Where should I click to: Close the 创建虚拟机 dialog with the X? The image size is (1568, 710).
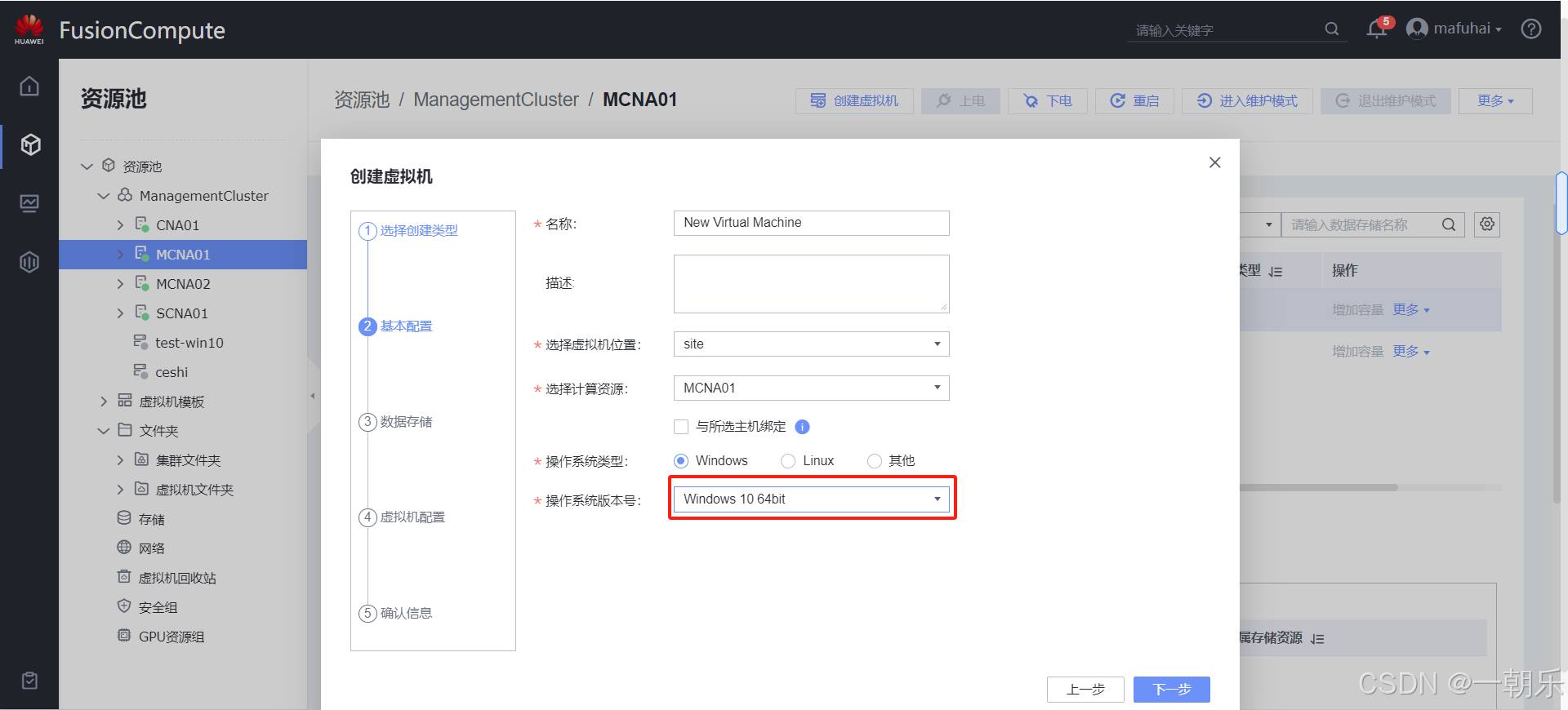(1215, 162)
